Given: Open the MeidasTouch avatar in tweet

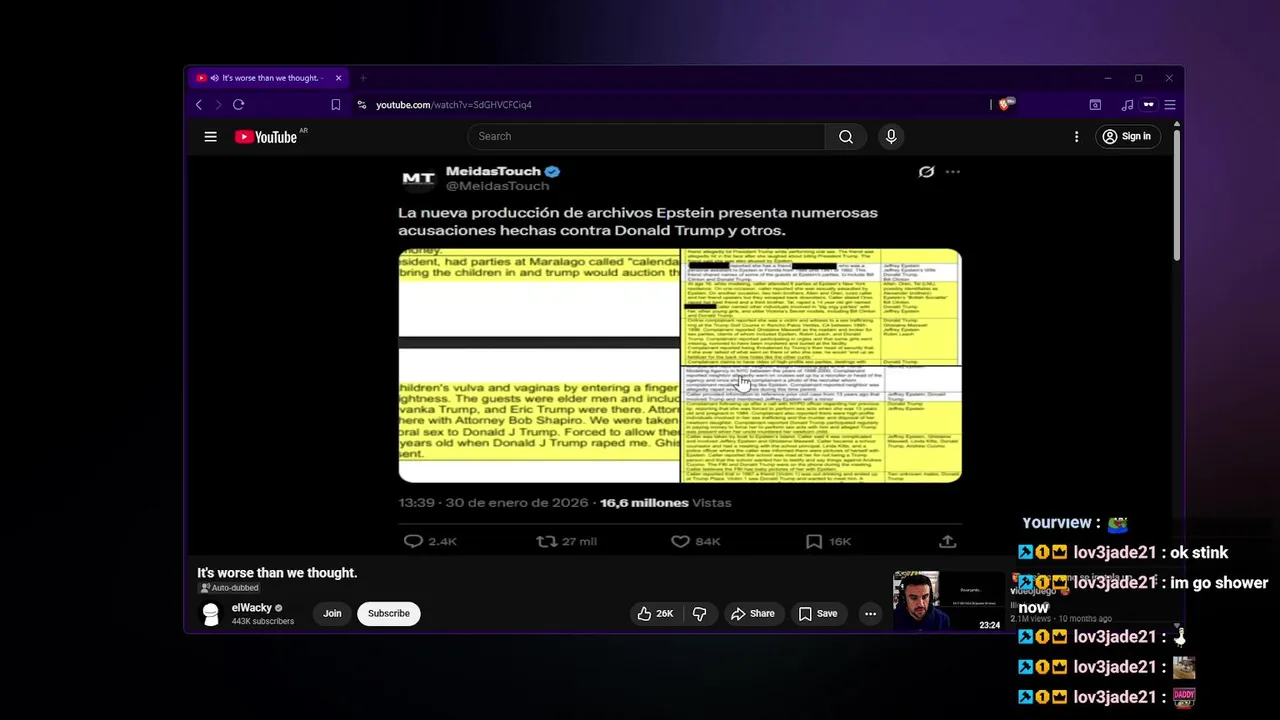Looking at the screenshot, I should pos(419,179).
